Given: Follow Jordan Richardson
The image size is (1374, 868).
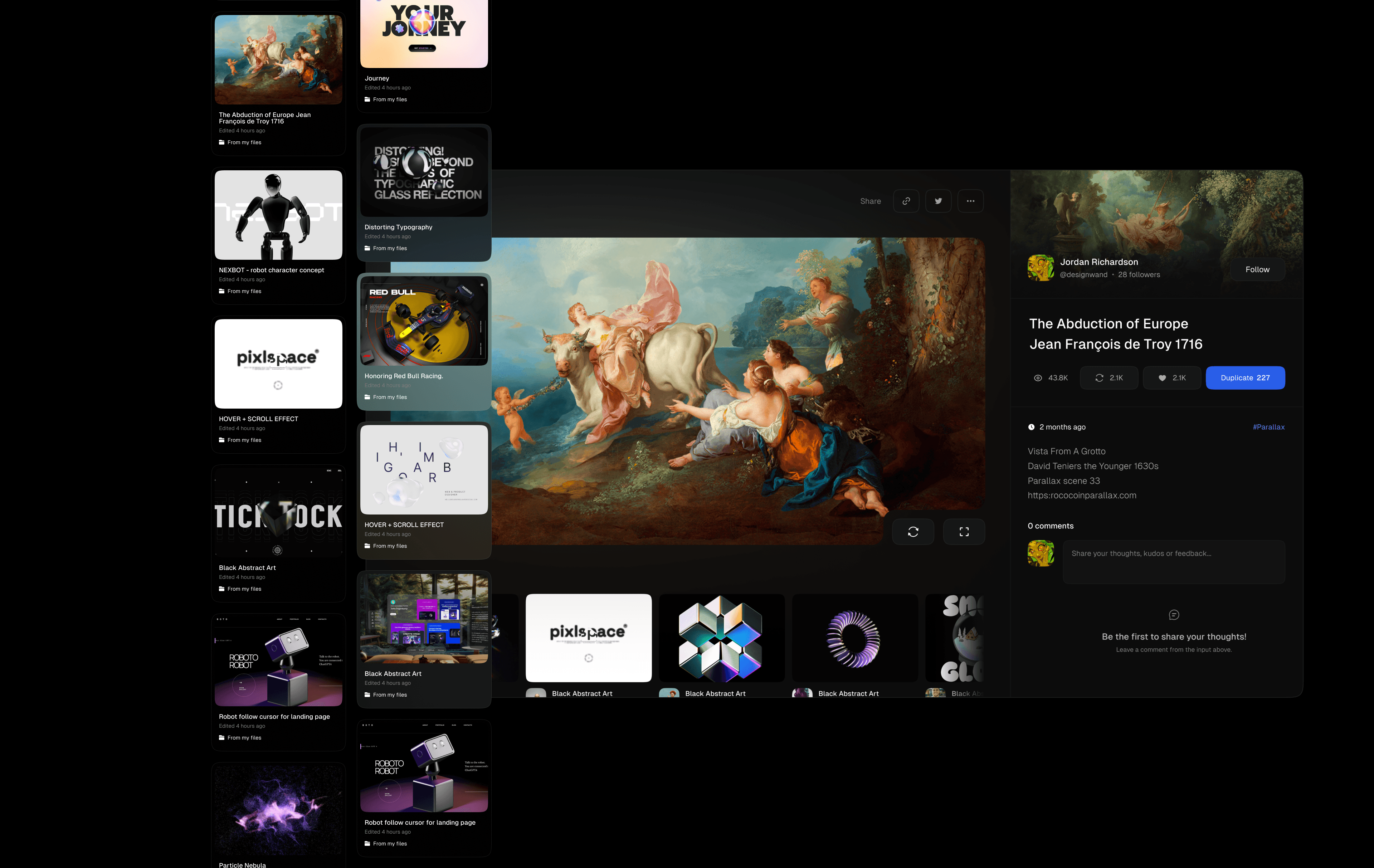Looking at the screenshot, I should point(1257,269).
